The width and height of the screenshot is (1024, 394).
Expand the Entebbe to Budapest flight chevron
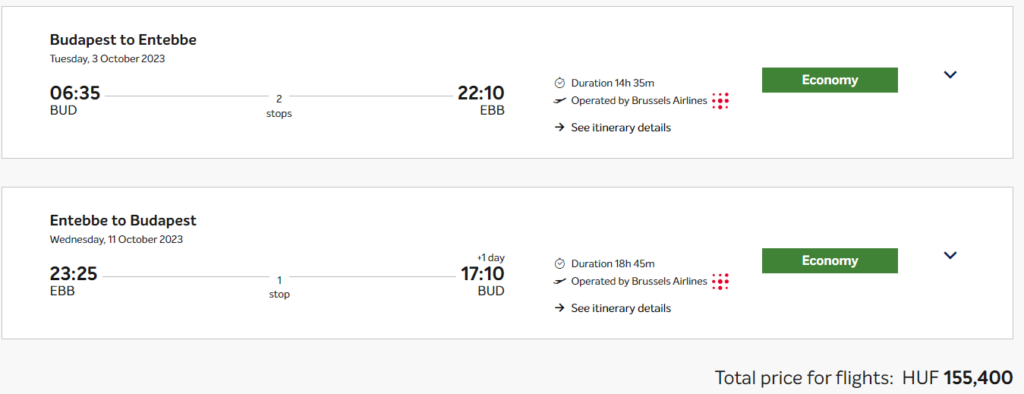coord(950,255)
